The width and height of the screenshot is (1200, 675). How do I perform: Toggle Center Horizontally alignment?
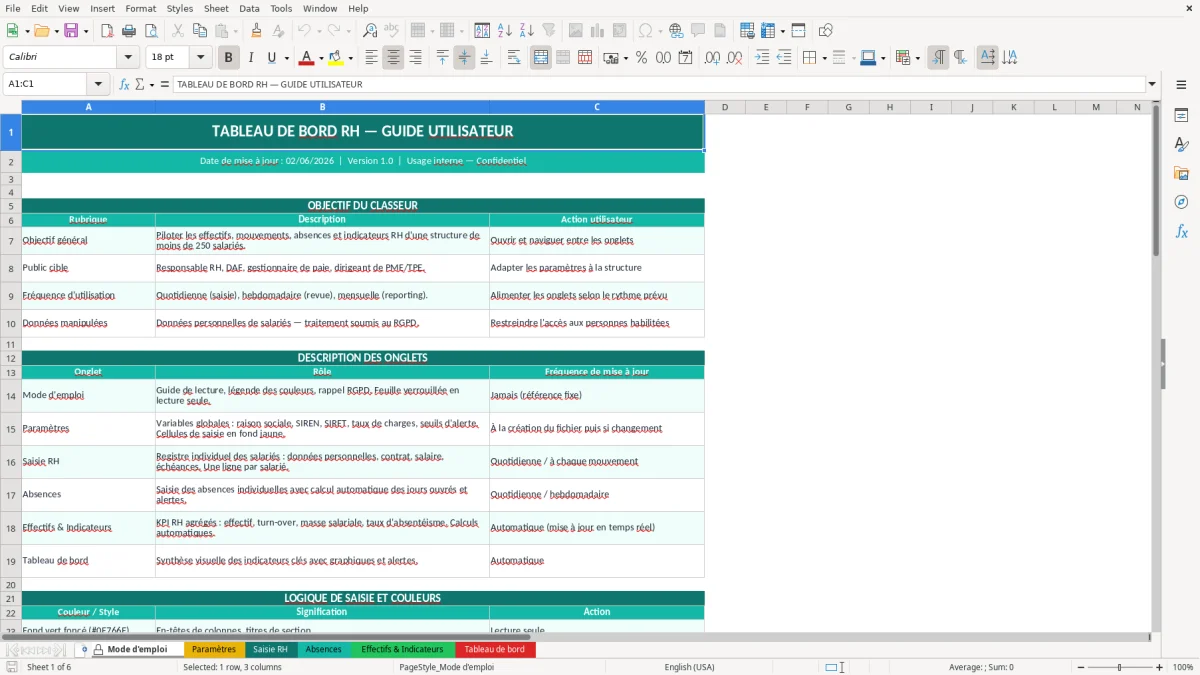(394, 58)
